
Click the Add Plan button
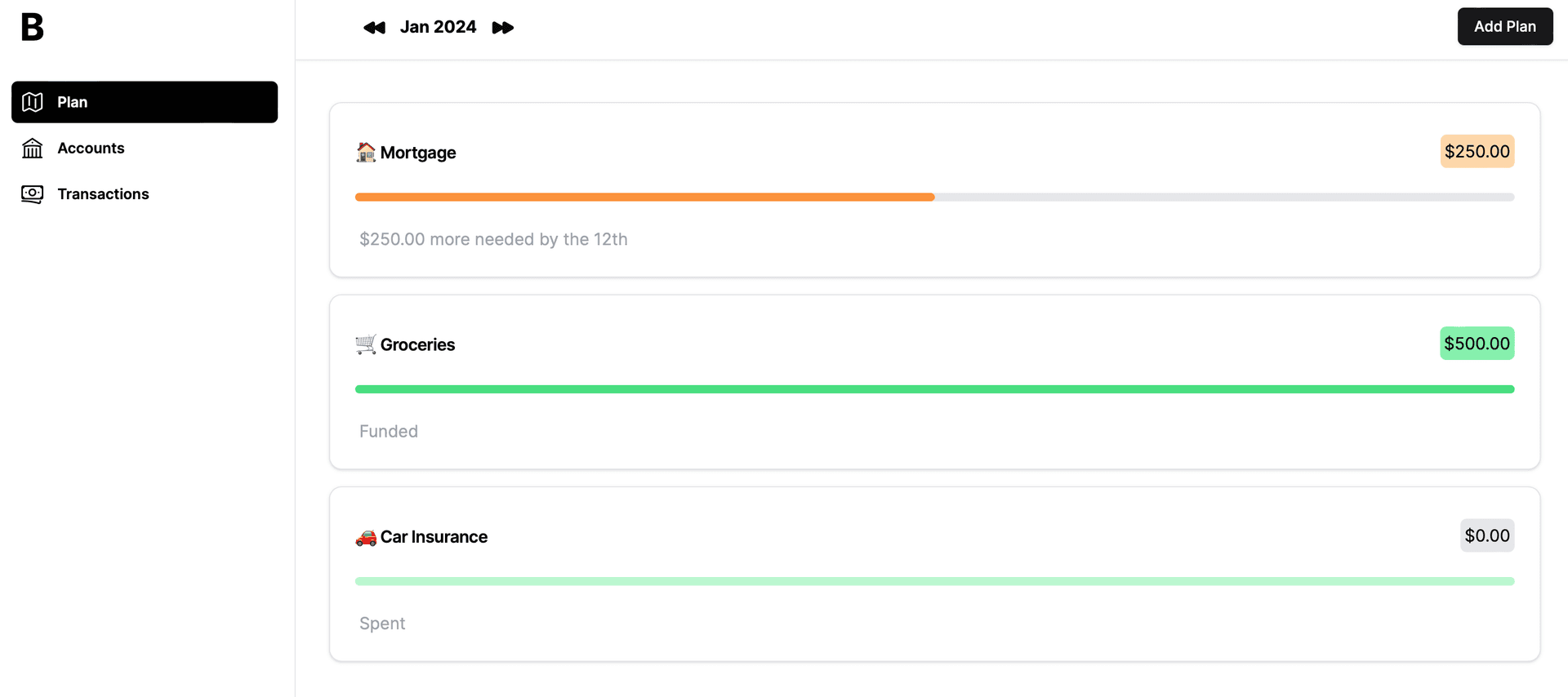point(1505,26)
